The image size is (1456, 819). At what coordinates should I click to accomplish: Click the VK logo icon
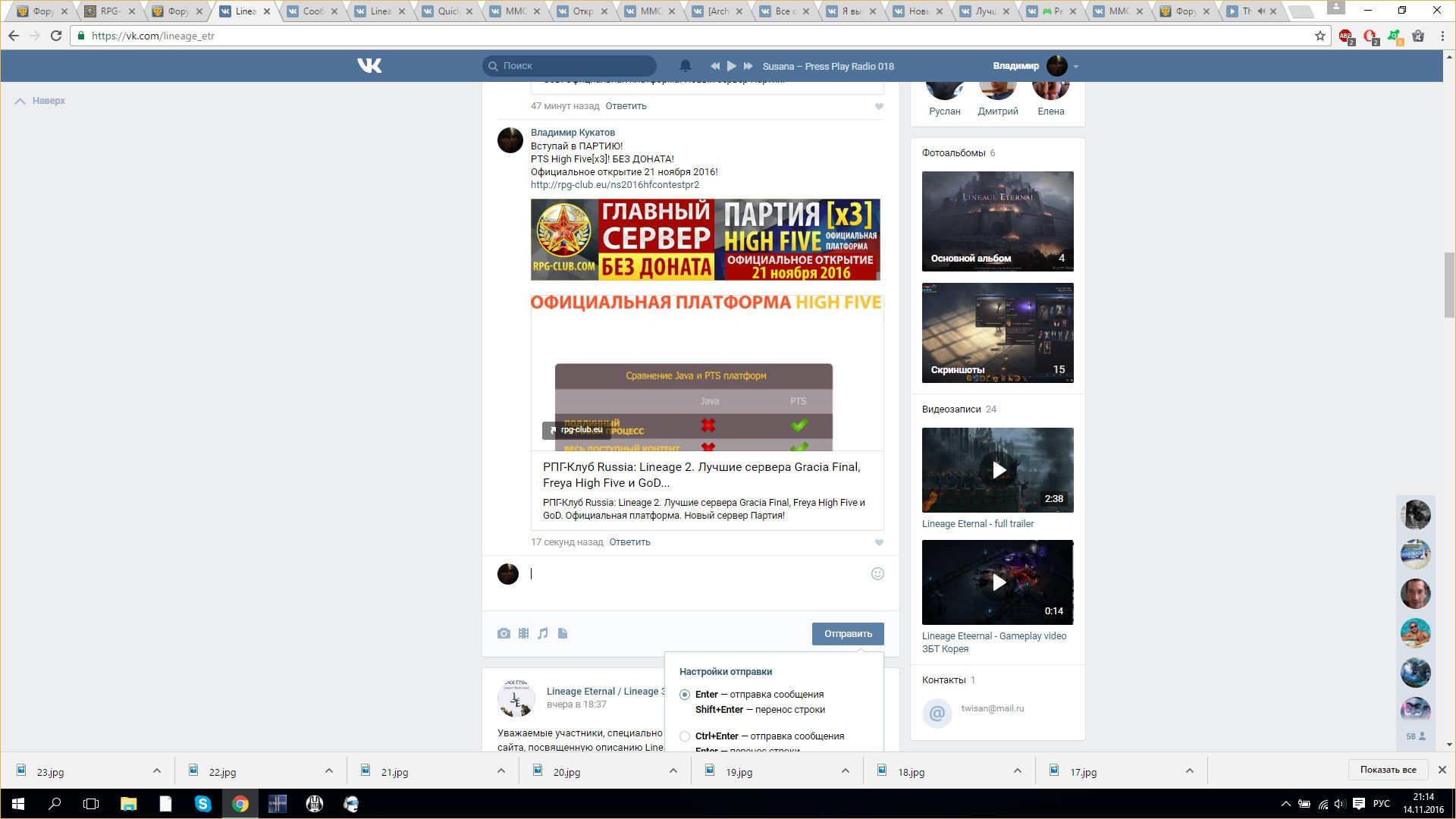pyautogui.click(x=369, y=66)
